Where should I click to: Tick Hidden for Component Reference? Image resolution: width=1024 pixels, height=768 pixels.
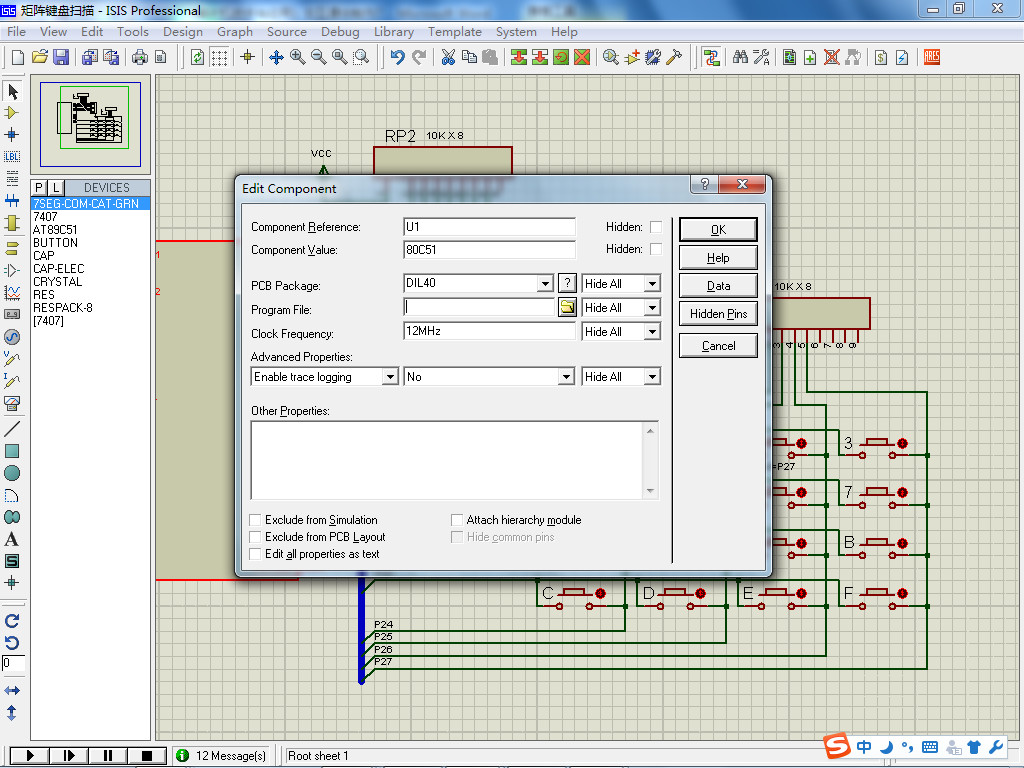point(656,227)
